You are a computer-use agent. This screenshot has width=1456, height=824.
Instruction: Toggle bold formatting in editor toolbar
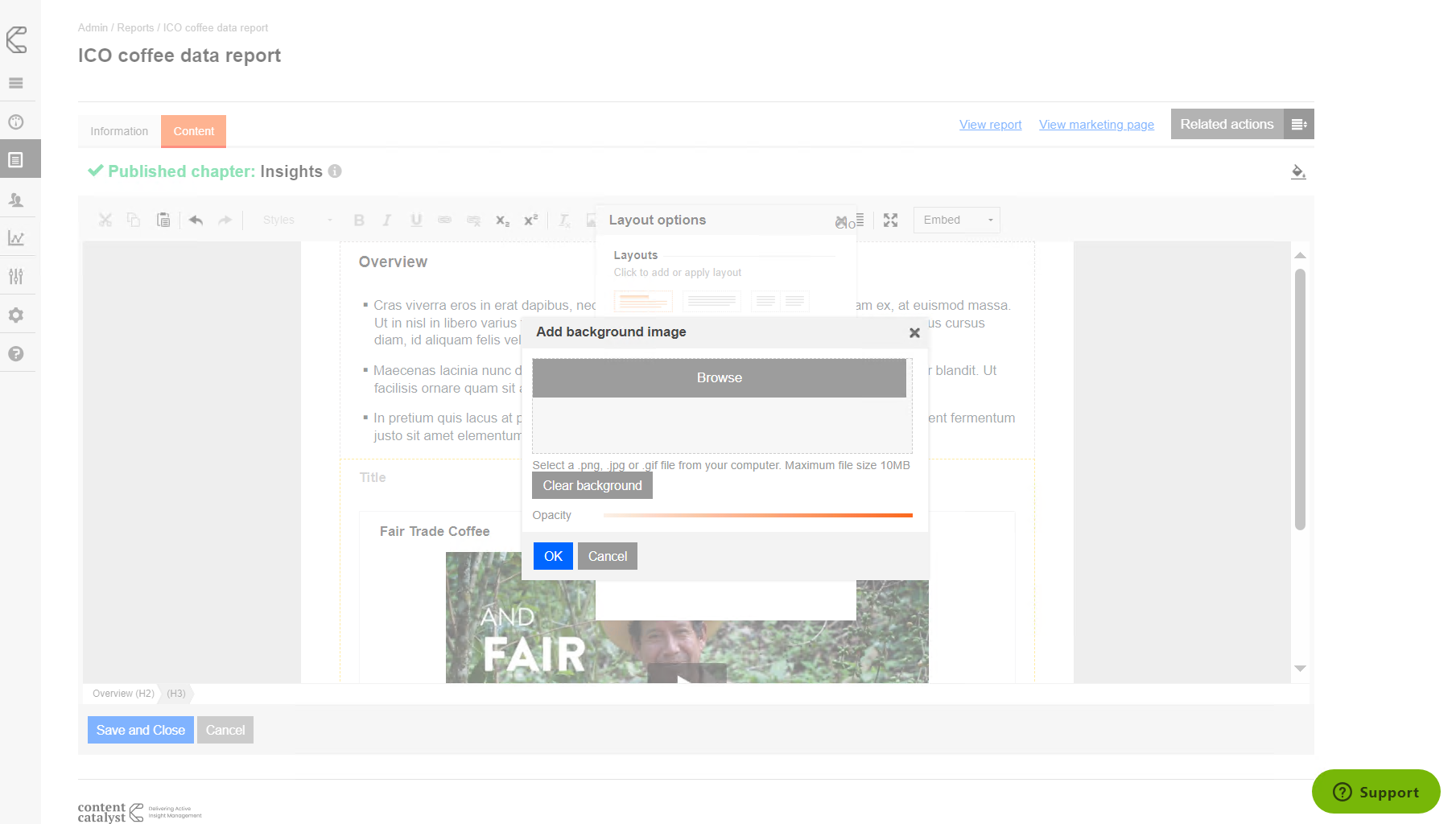point(359,220)
